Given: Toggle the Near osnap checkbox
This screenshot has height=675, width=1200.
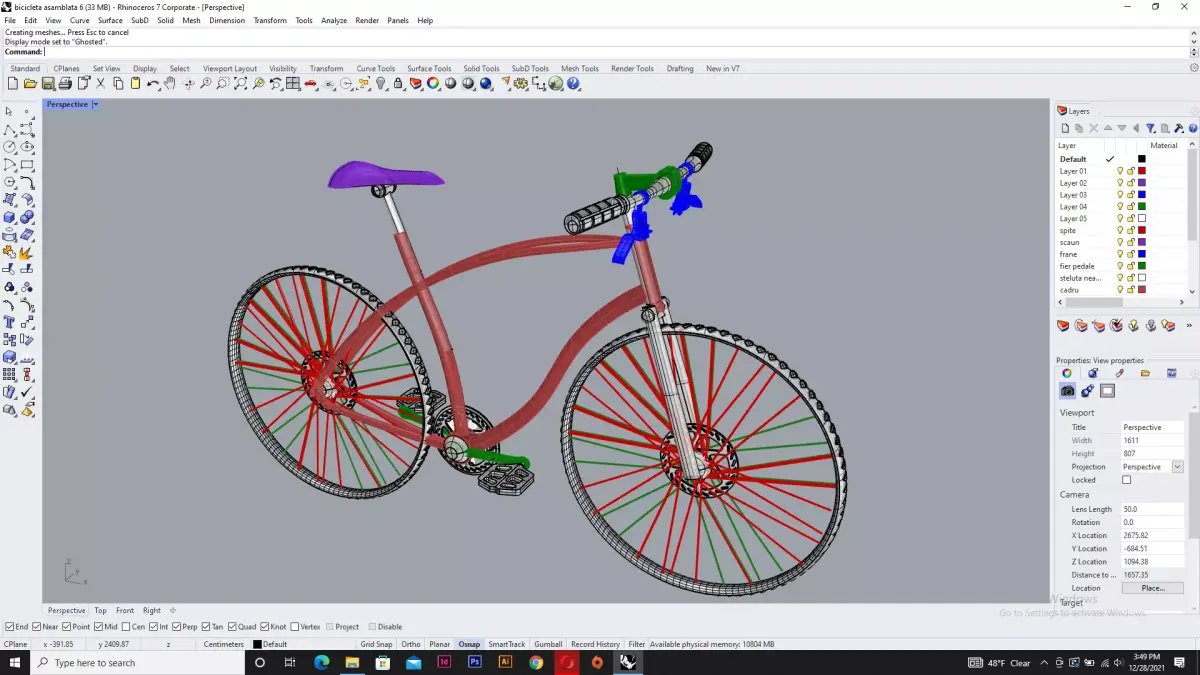Looking at the screenshot, I should (37, 627).
